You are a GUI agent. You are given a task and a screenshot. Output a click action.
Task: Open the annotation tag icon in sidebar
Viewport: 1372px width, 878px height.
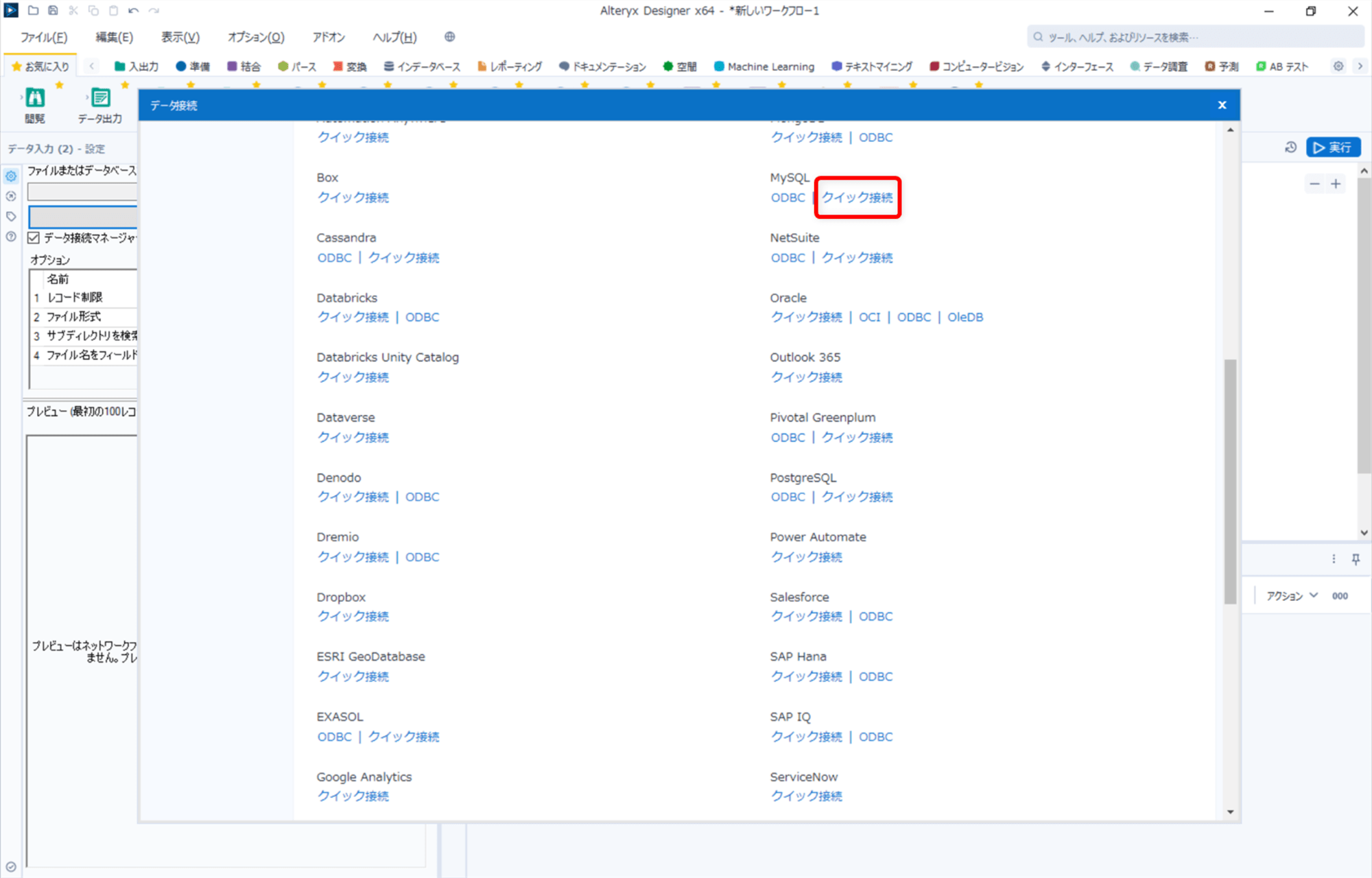click(11, 217)
